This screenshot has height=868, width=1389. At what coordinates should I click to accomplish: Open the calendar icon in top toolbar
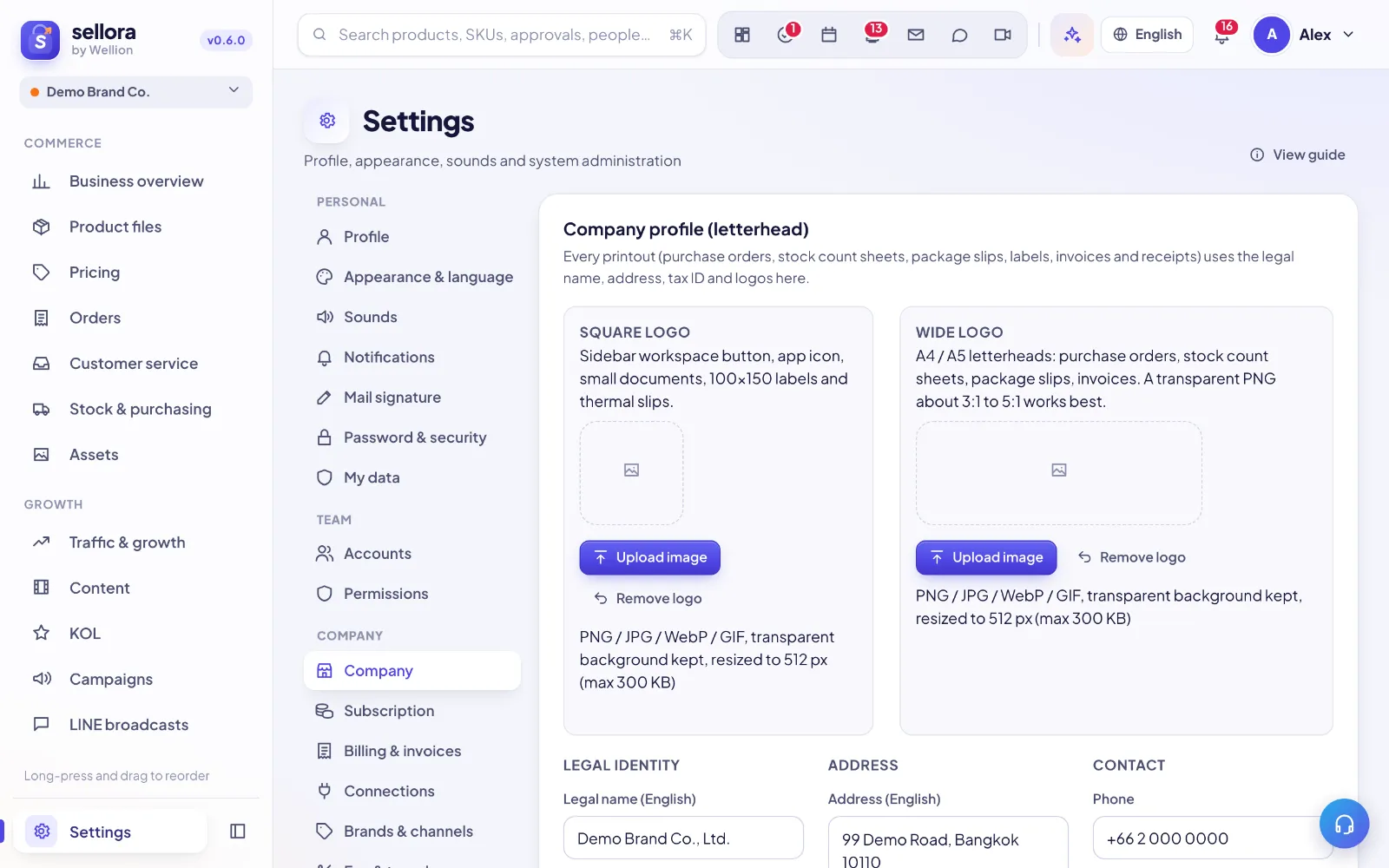point(829,35)
